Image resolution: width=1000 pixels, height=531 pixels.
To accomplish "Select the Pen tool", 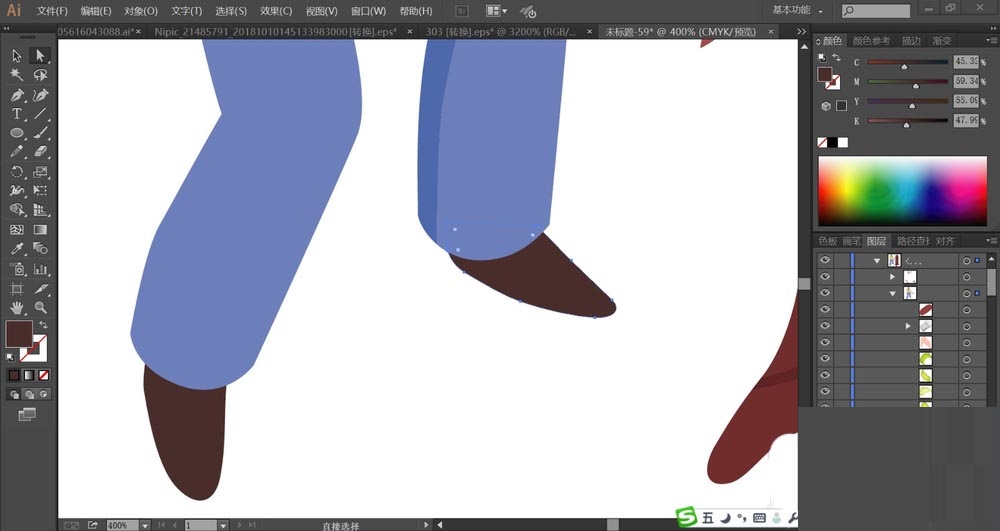I will pyautogui.click(x=17, y=95).
